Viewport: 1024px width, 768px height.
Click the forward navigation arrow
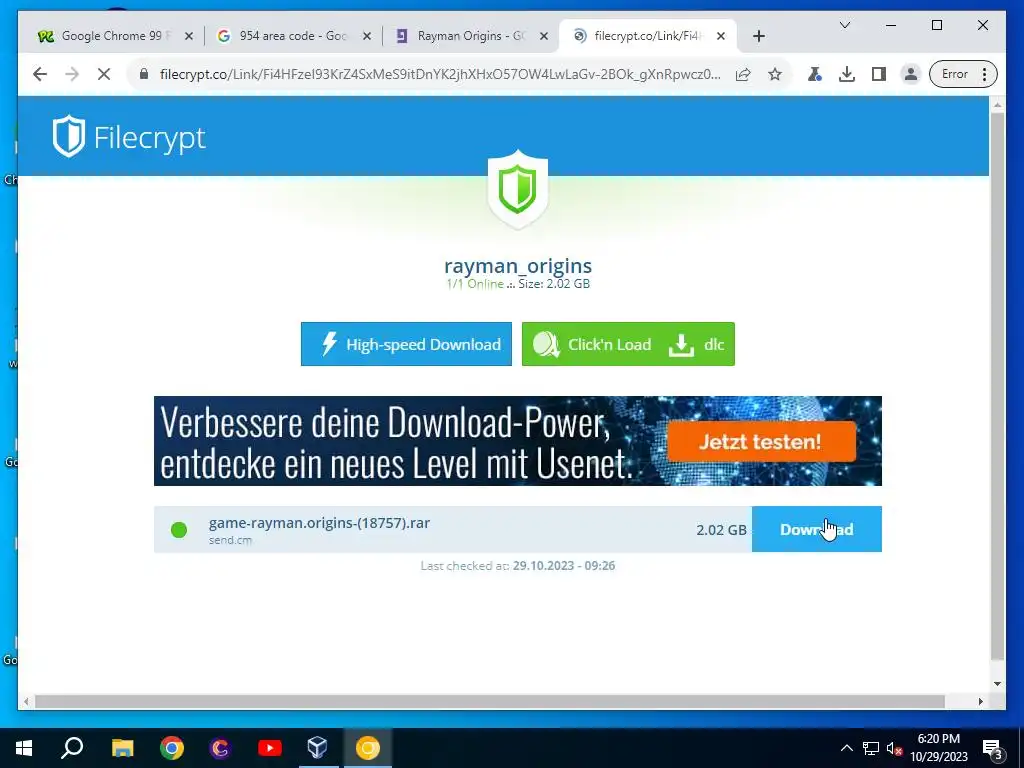coord(72,74)
